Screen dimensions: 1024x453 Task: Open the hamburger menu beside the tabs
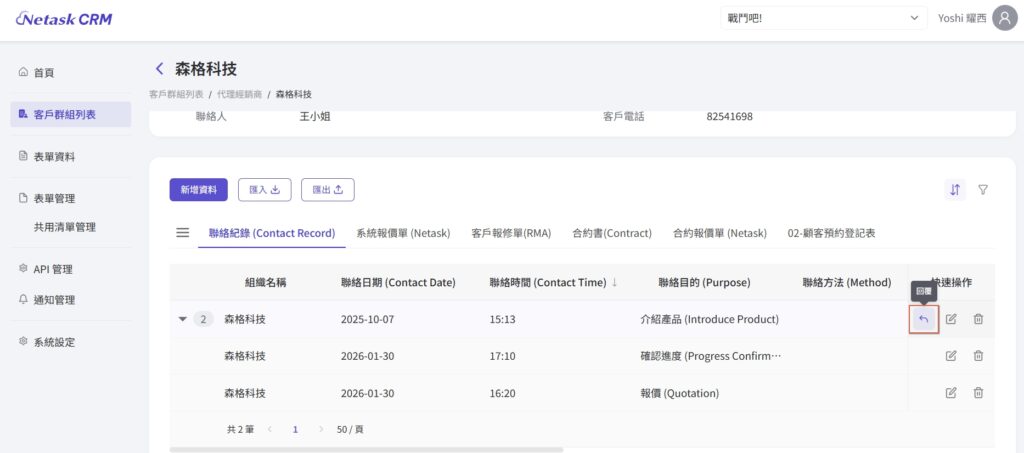[182, 233]
